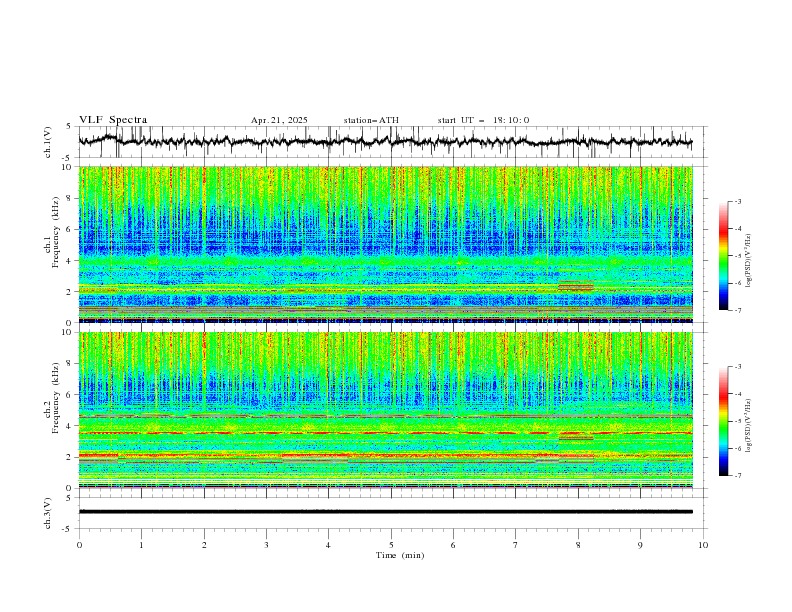
Task: Click the "-3" label on upper color bar
Action: coord(737,201)
